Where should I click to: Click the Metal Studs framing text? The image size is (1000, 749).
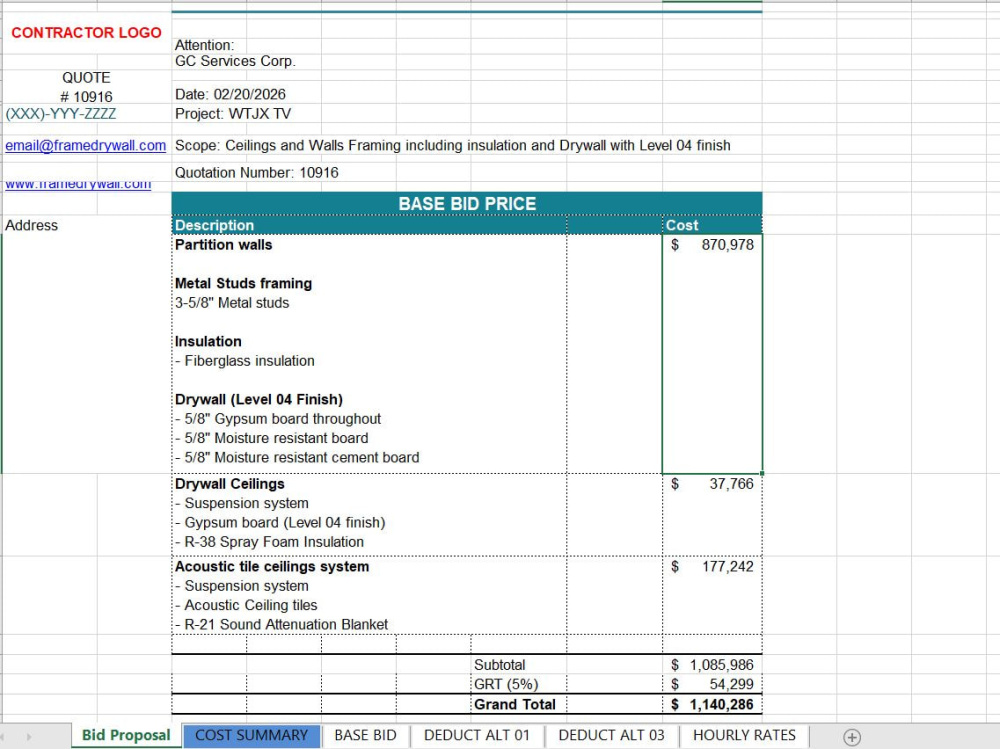(x=243, y=283)
